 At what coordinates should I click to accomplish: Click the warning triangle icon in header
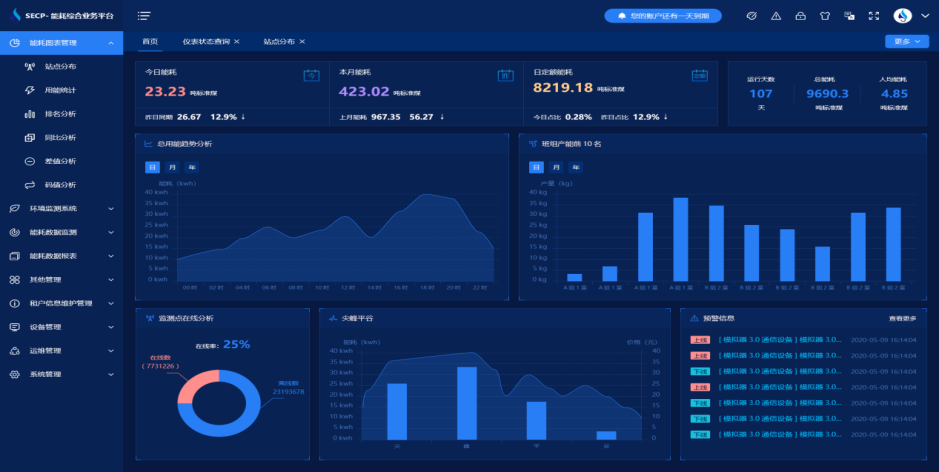[776, 16]
